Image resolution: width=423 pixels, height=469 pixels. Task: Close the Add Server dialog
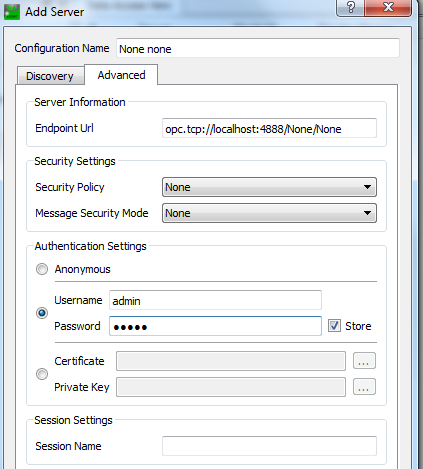pyautogui.click(x=388, y=7)
